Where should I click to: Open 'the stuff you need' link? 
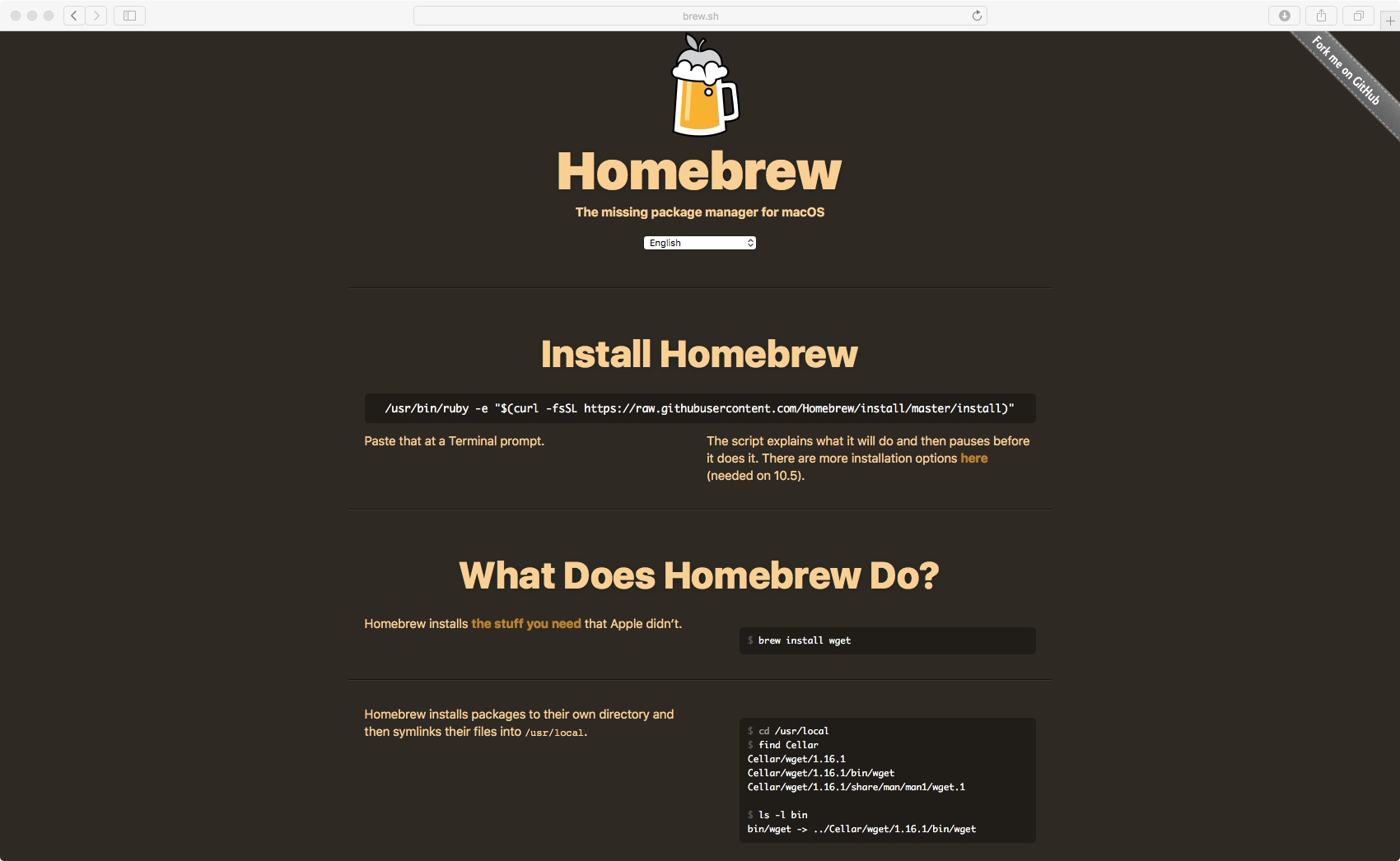[526, 624]
